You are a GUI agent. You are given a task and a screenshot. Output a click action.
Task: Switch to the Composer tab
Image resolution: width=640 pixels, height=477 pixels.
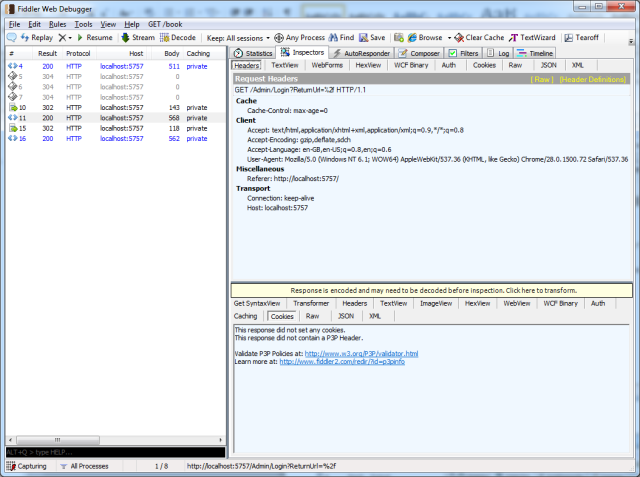(x=419, y=53)
